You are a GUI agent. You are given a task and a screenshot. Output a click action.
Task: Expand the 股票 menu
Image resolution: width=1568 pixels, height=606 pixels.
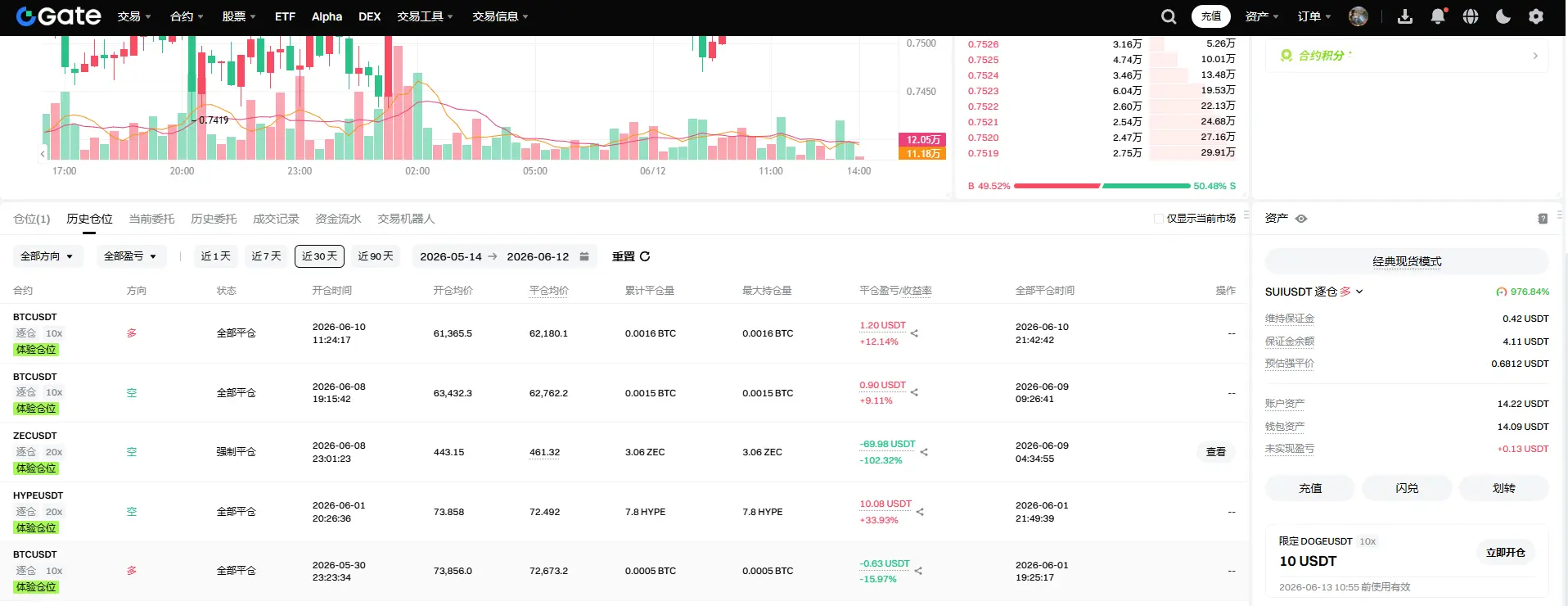(x=239, y=16)
